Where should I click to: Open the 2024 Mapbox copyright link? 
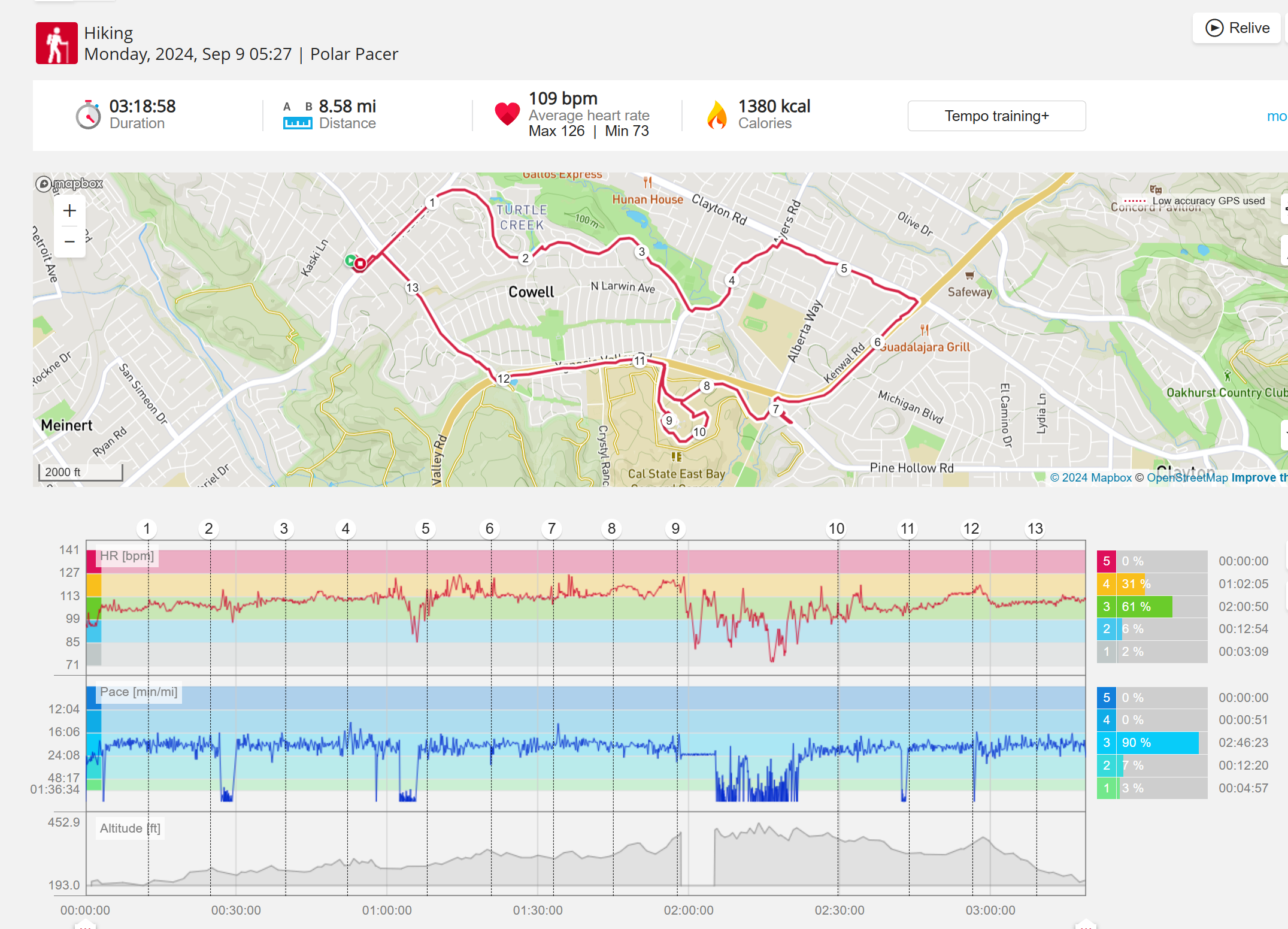1090,477
